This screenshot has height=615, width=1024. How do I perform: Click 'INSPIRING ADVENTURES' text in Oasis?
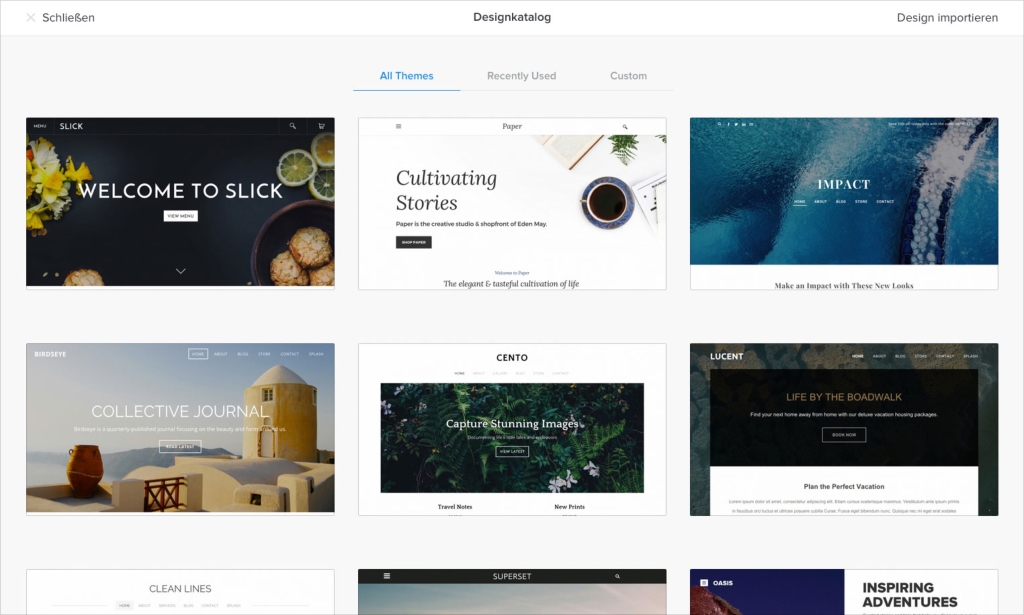pos(910,595)
